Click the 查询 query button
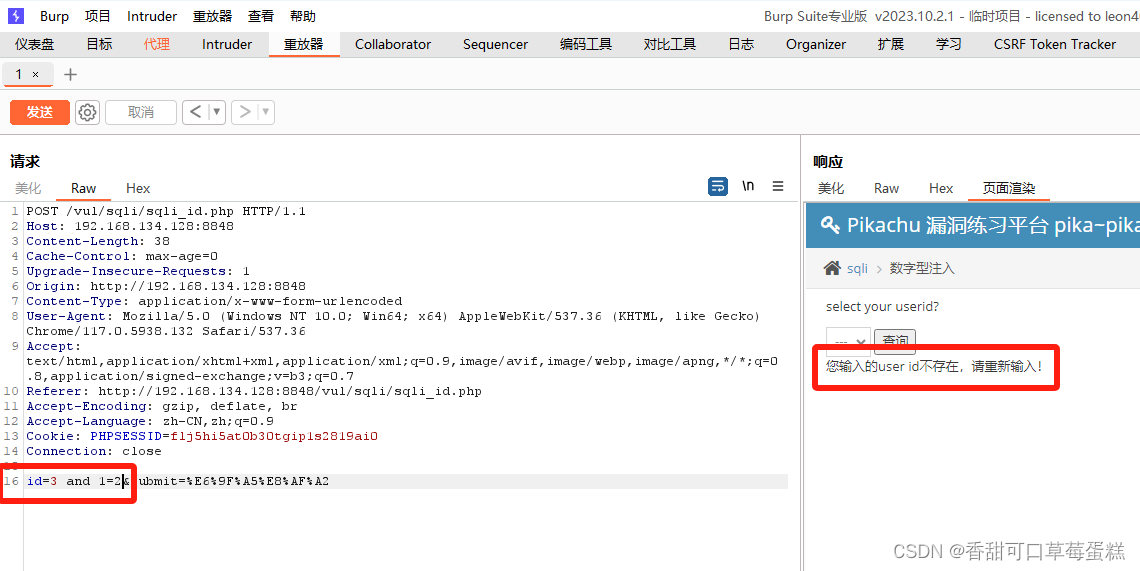Image resolution: width=1140 pixels, height=571 pixels. tap(895, 341)
